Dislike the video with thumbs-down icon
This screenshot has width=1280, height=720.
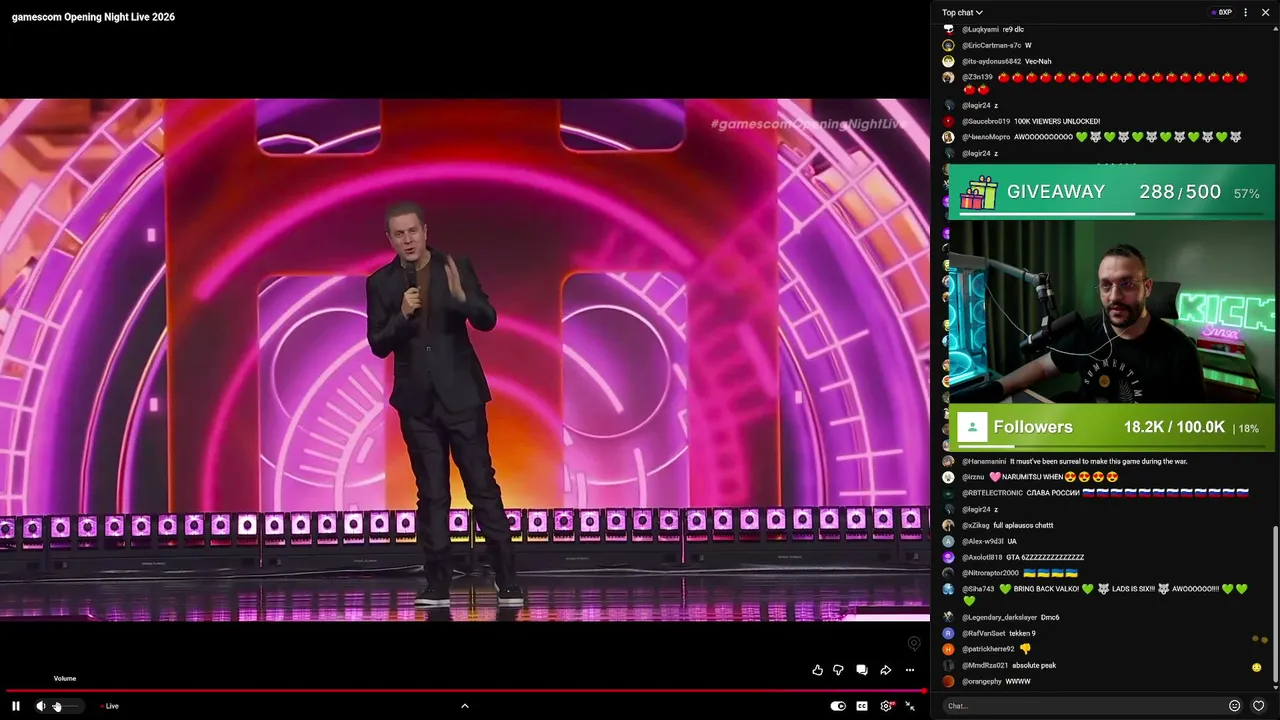tap(838, 670)
